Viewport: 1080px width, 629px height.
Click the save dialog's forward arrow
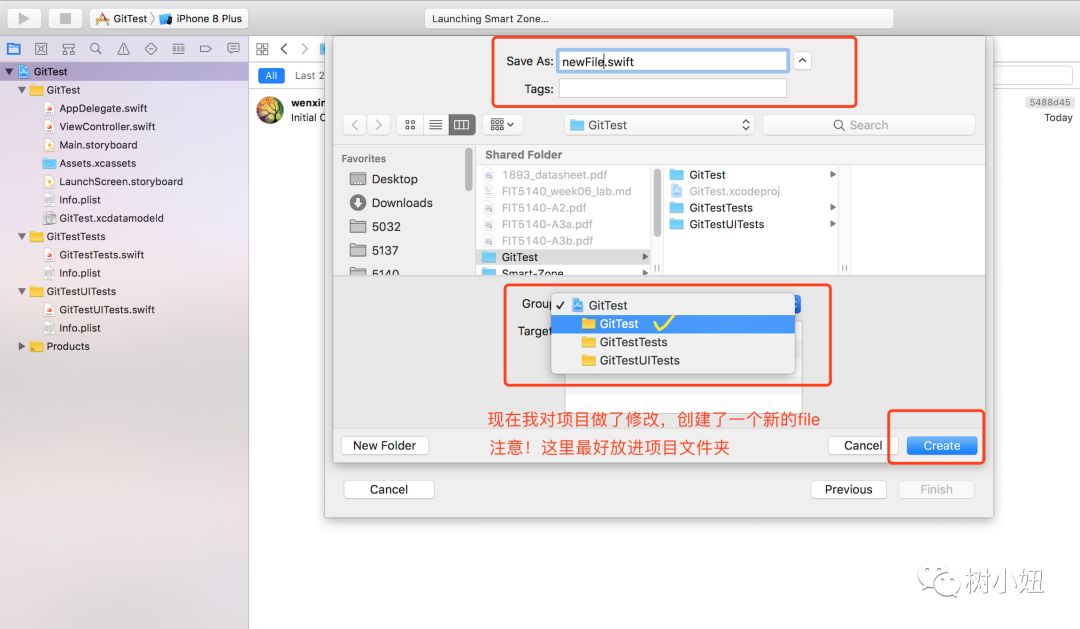pos(378,125)
